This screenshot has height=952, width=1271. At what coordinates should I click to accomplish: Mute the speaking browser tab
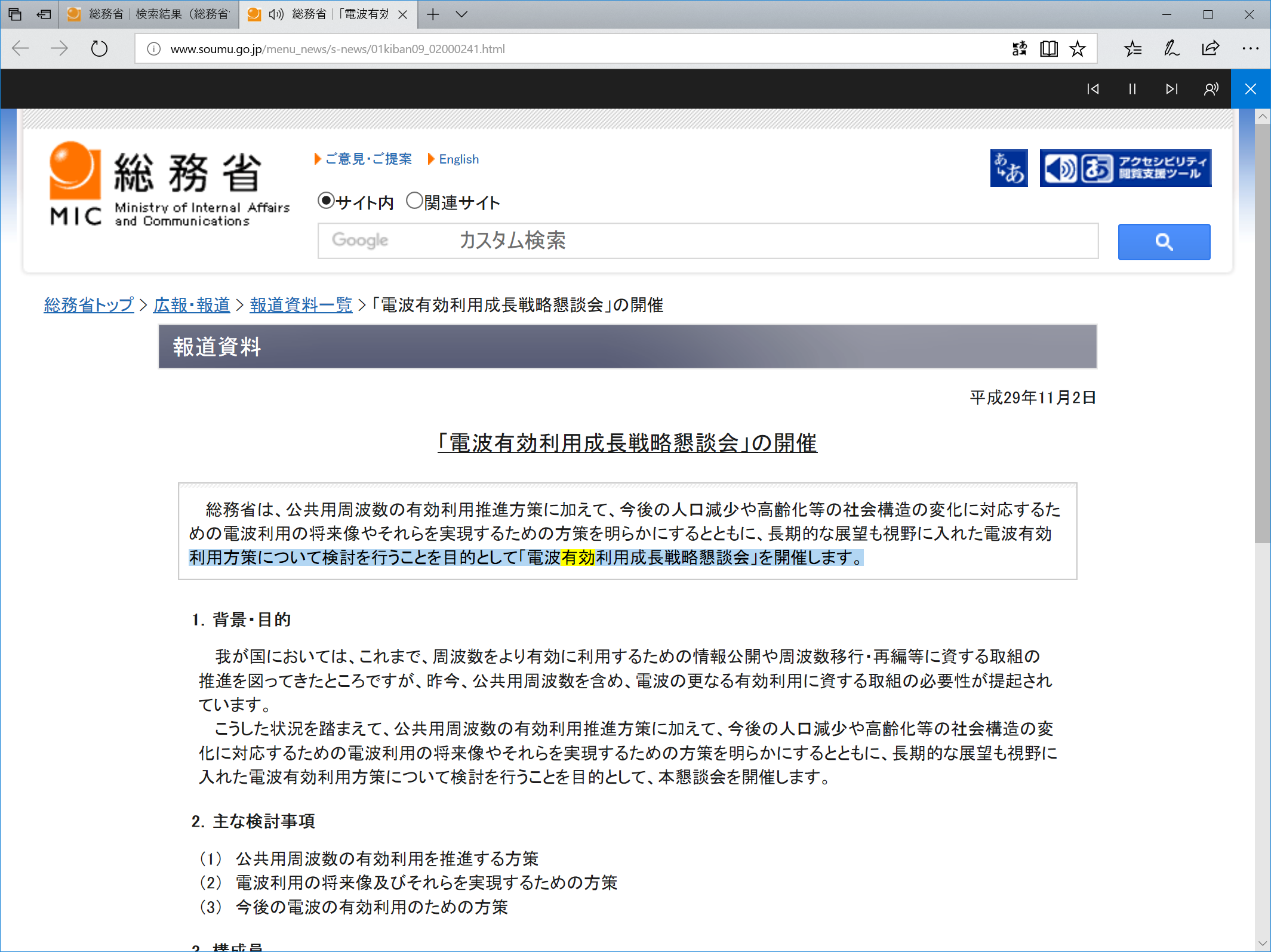coord(275,14)
